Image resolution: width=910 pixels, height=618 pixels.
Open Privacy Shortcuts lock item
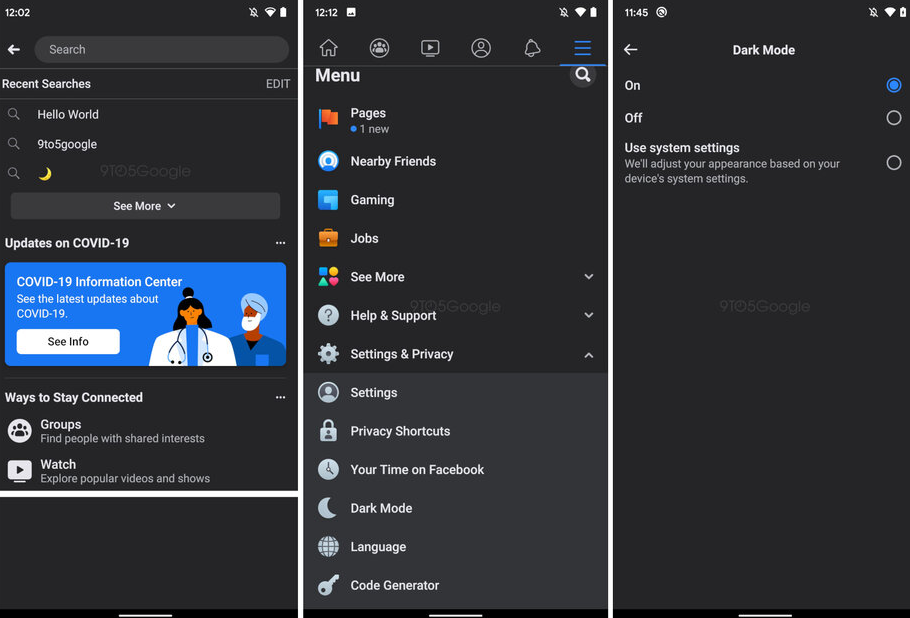pos(456,431)
